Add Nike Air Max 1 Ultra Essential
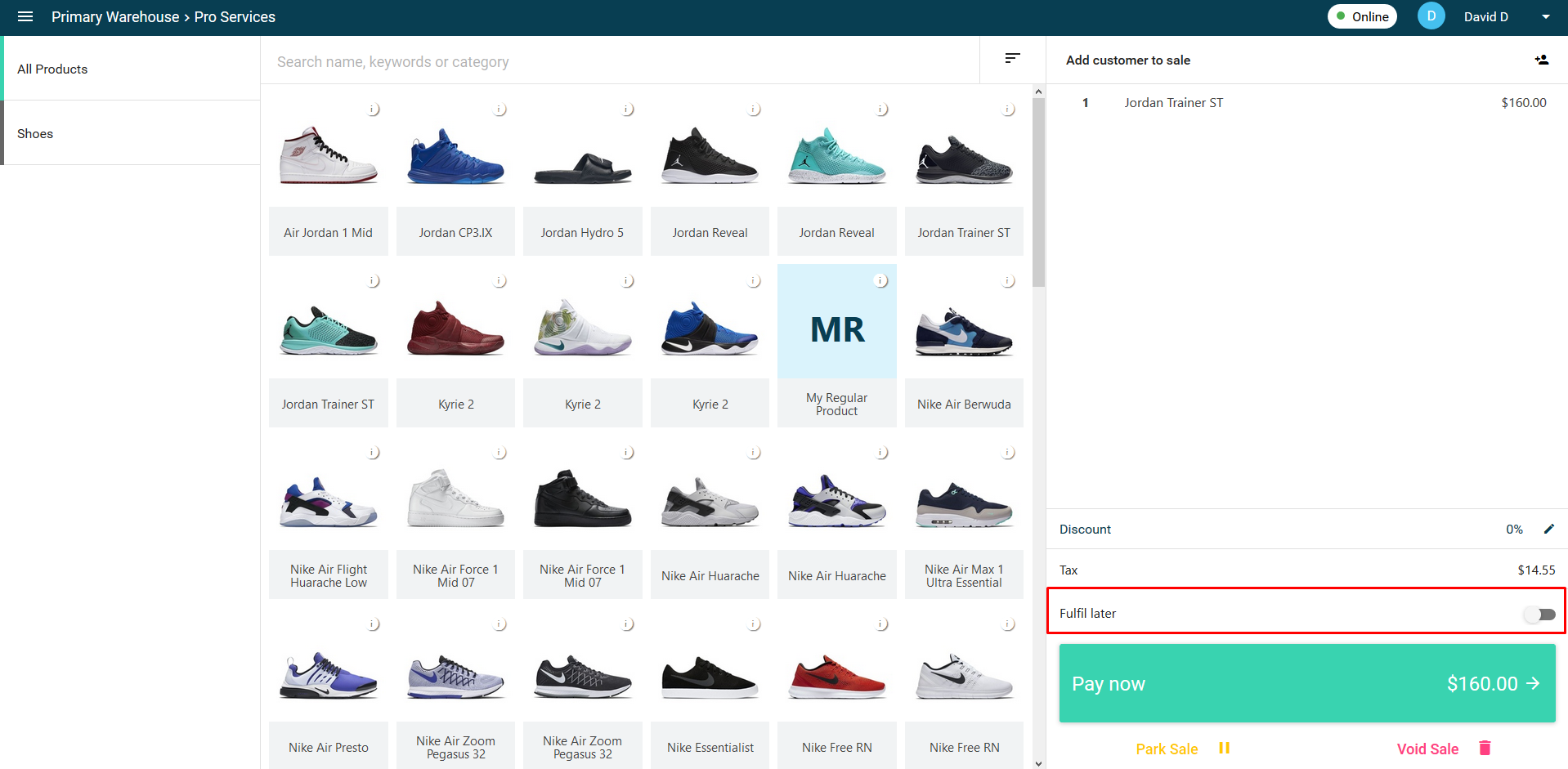Image resolution: width=1568 pixels, height=769 pixels. click(964, 517)
